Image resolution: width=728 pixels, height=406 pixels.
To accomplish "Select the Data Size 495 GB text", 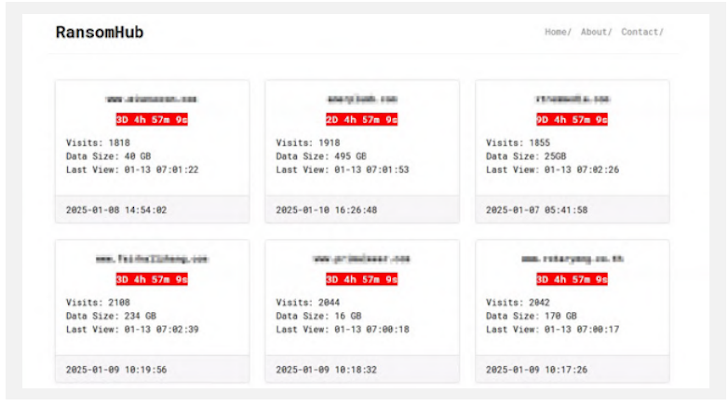I will pos(321,156).
